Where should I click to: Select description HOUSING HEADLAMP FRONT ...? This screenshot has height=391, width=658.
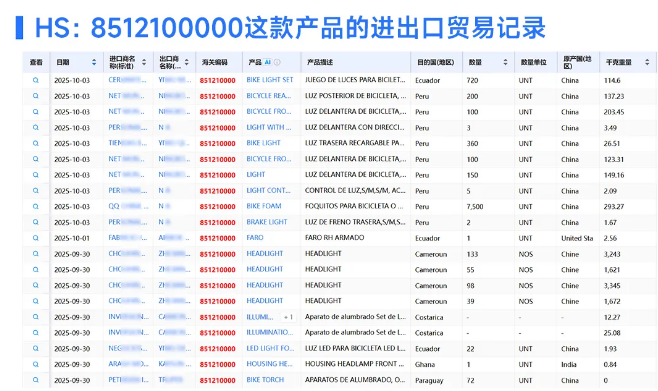(354, 364)
